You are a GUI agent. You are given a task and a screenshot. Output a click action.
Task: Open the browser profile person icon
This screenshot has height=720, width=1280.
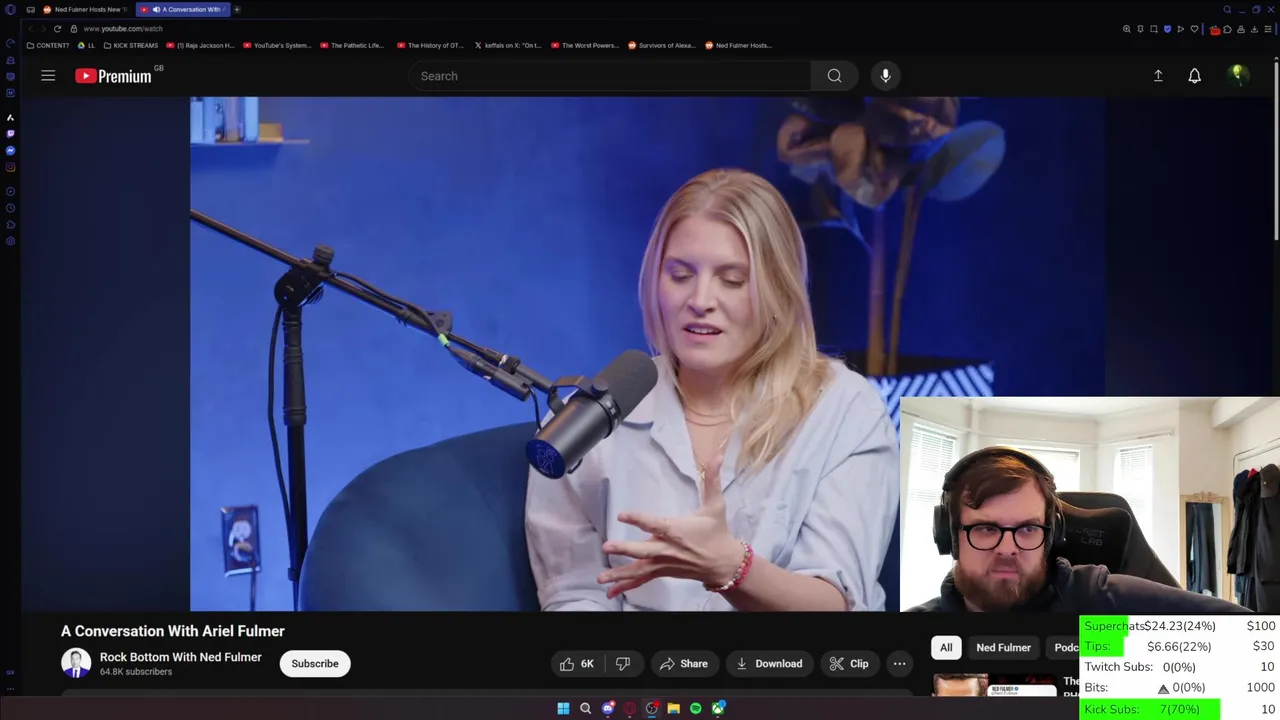(1241, 29)
